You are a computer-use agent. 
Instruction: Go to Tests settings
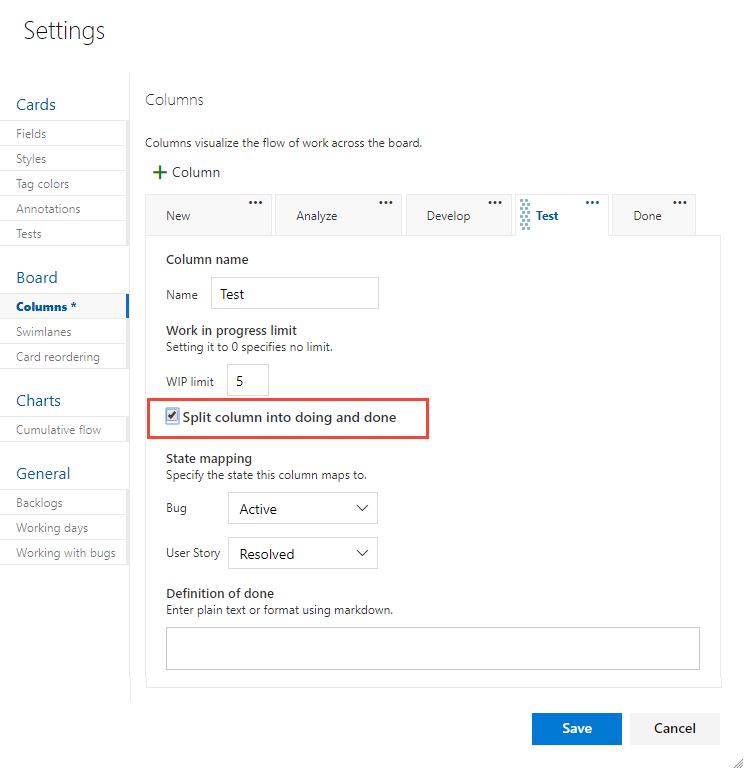tap(63, 234)
